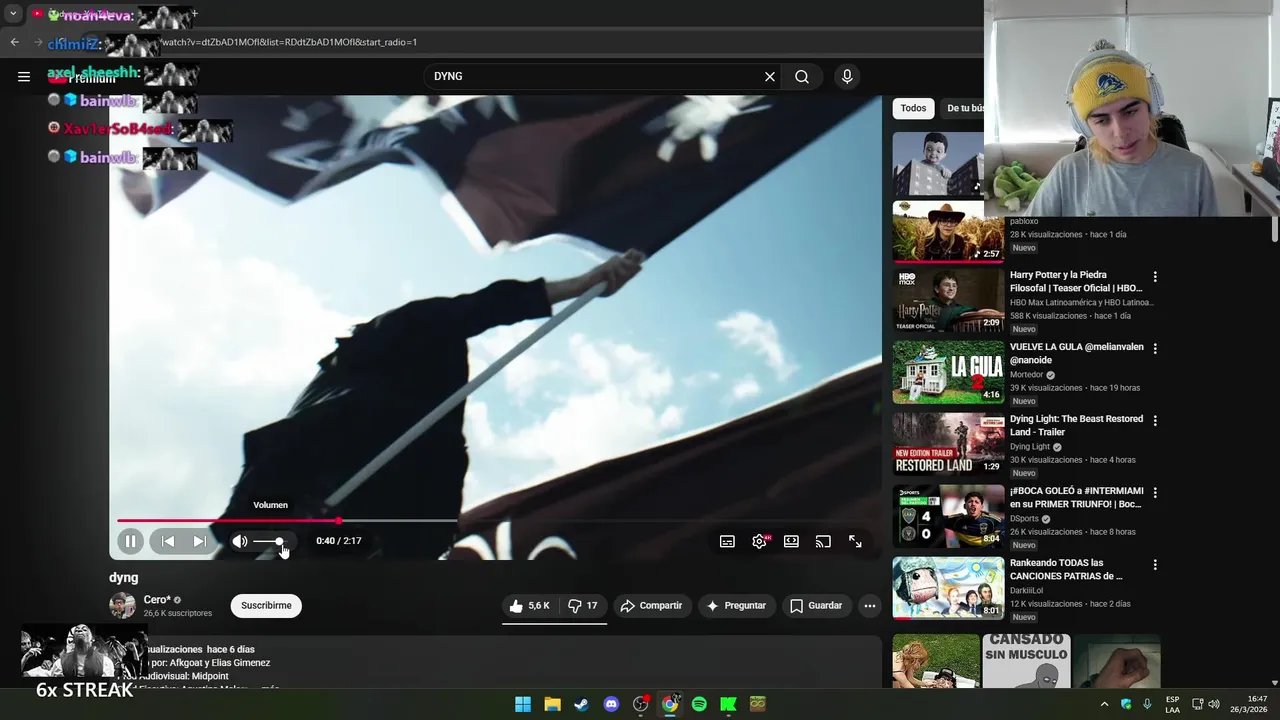Open system tray volume control
Image resolution: width=1280 pixels, height=720 pixels.
tap(1214, 704)
